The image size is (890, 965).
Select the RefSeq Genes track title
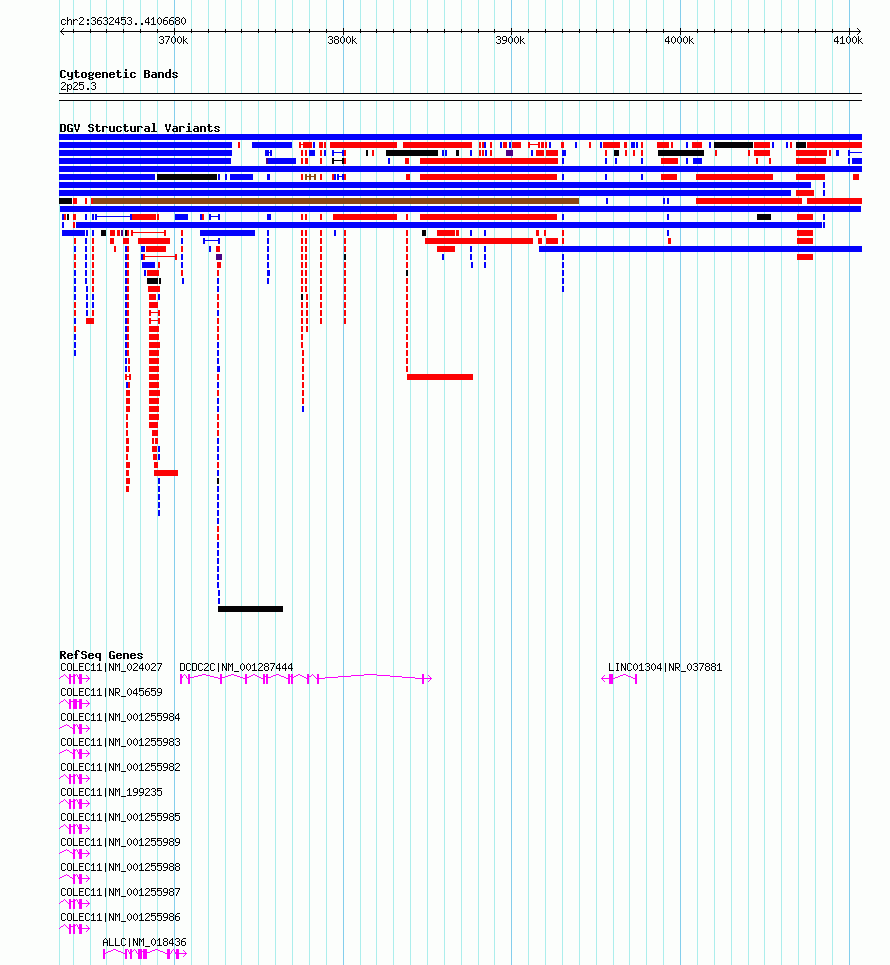pos(101,655)
